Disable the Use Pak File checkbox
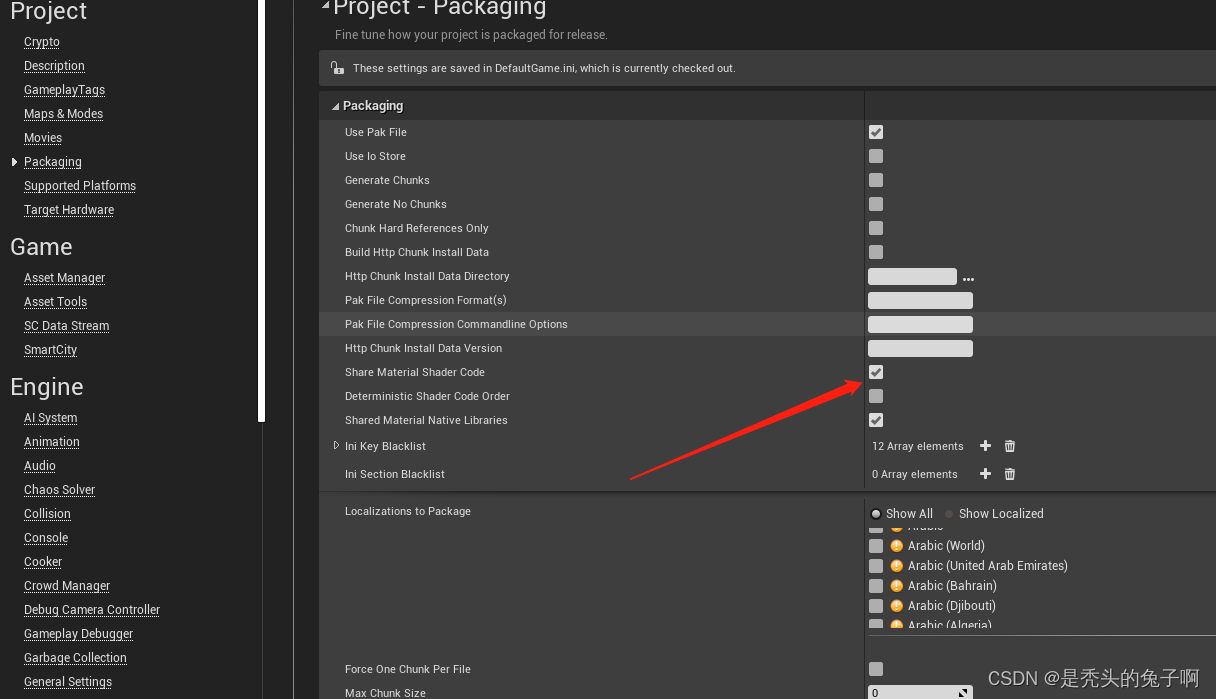This screenshot has height=699, width=1216. tap(876, 132)
